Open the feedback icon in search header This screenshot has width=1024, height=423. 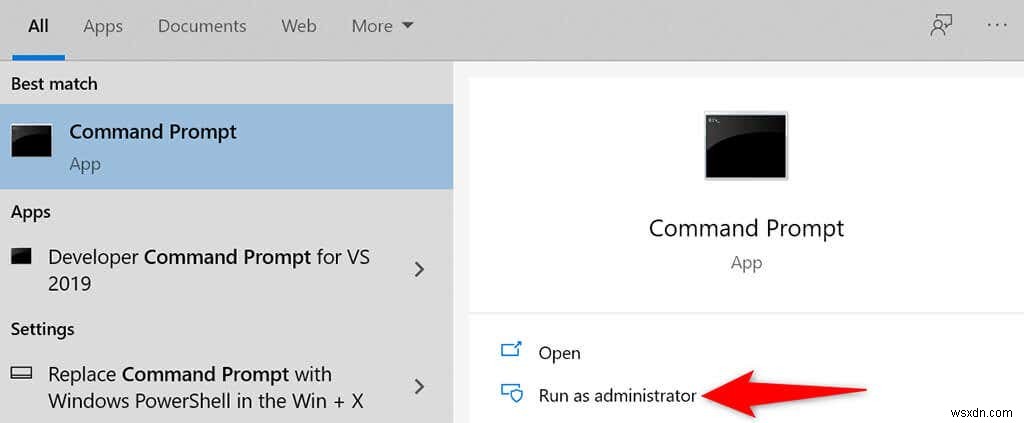940,26
